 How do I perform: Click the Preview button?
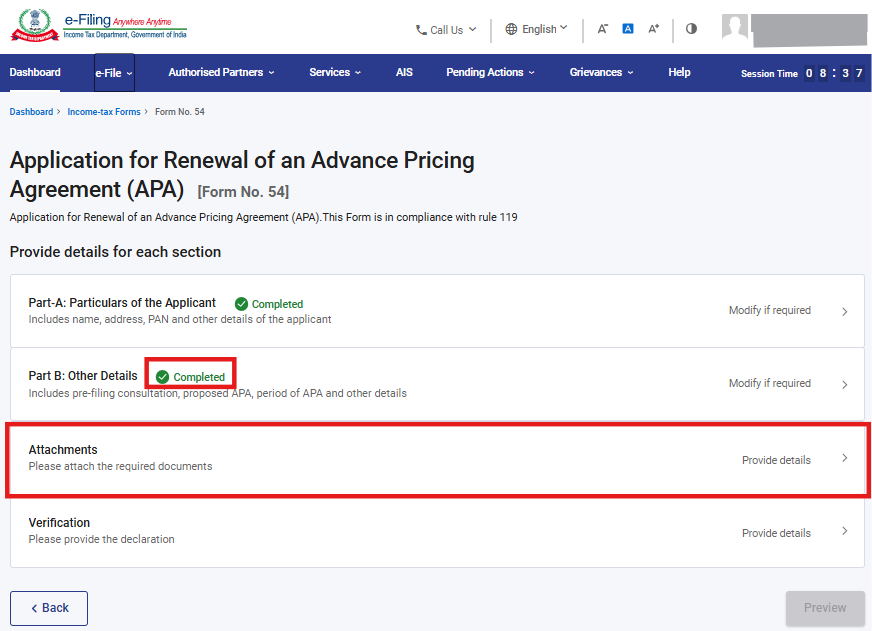(x=825, y=608)
